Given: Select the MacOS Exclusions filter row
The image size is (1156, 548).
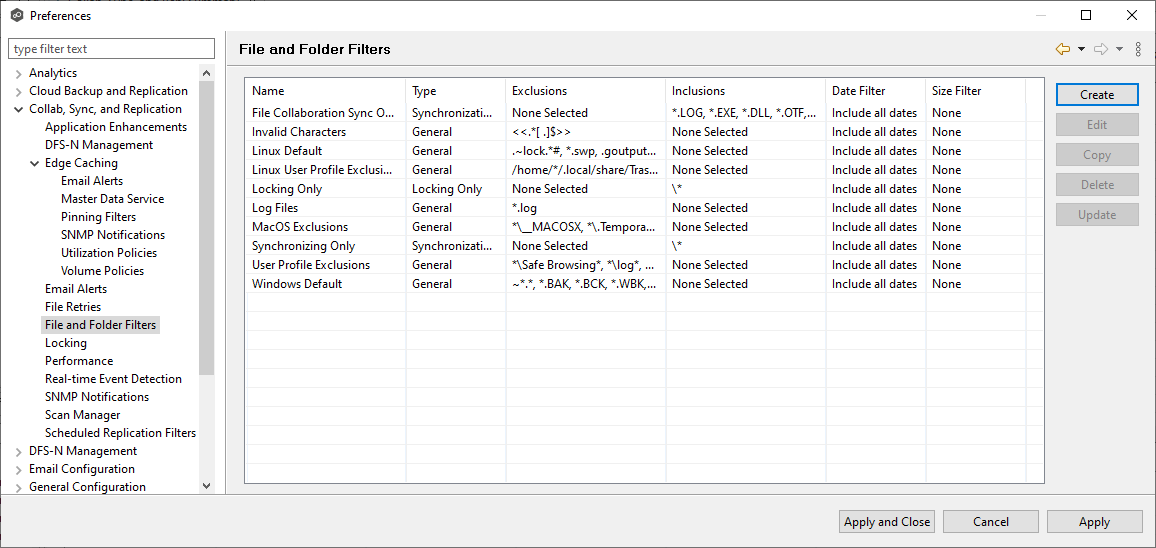Looking at the screenshot, I should (x=644, y=227).
